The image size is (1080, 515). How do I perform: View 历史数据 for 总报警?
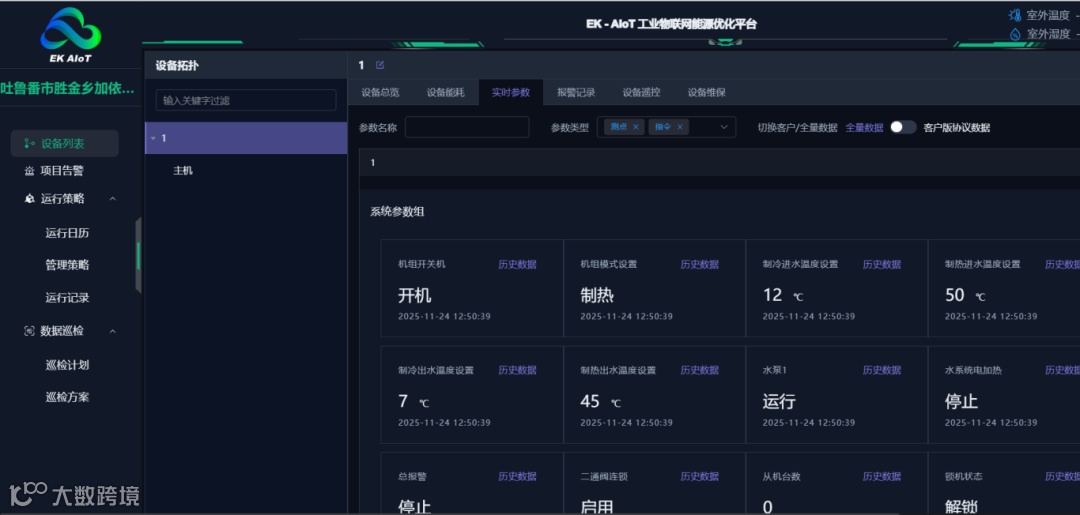(x=517, y=476)
